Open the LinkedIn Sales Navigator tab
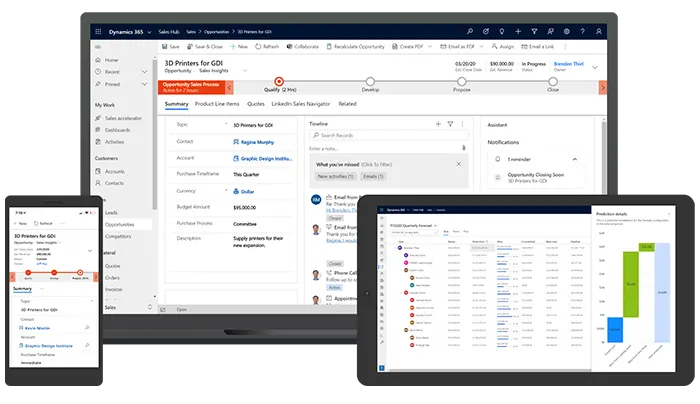The height and width of the screenshot is (404, 700). point(302,103)
